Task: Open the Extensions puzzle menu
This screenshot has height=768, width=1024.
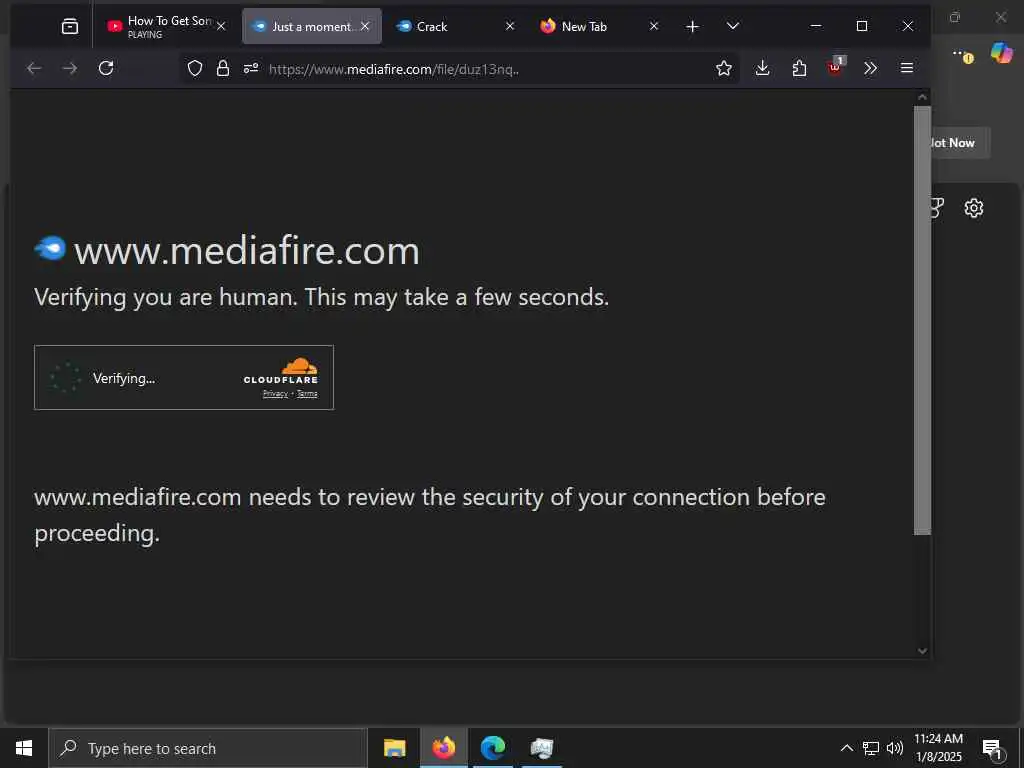Action: coord(799,68)
